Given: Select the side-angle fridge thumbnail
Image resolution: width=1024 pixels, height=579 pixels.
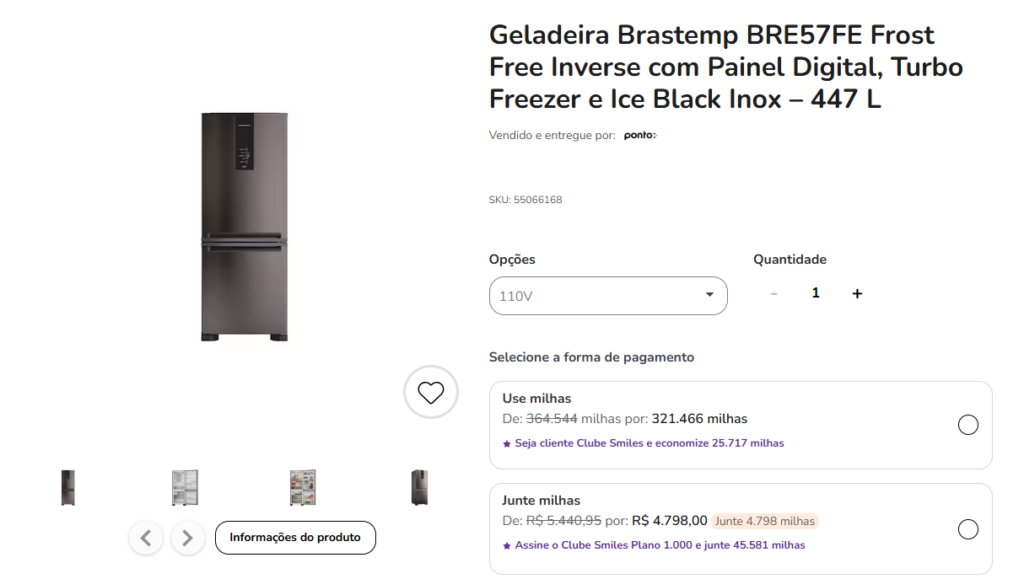Looking at the screenshot, I should point(420,487).
